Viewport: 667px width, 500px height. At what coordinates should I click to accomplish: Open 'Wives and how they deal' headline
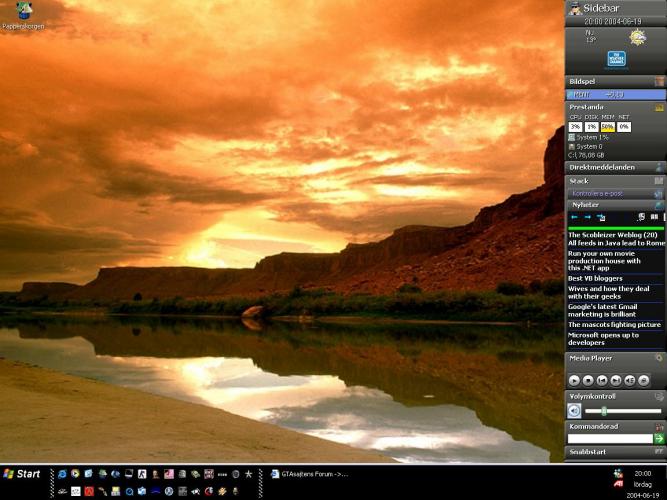[609, 292]
